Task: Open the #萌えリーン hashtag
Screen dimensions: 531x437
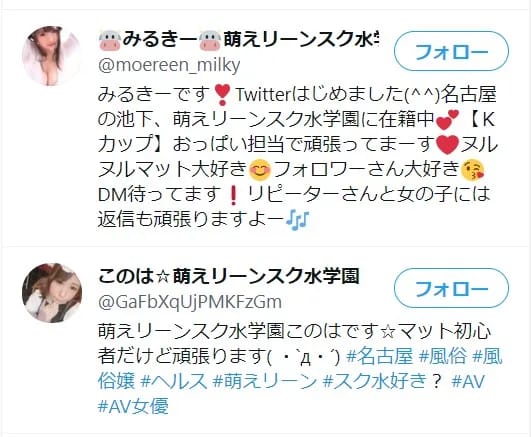Action: [x=264, y=381]
